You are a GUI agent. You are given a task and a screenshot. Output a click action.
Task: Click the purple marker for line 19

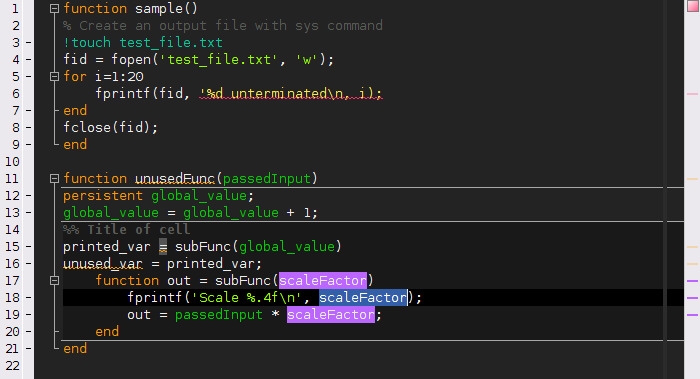pos(692,315)
